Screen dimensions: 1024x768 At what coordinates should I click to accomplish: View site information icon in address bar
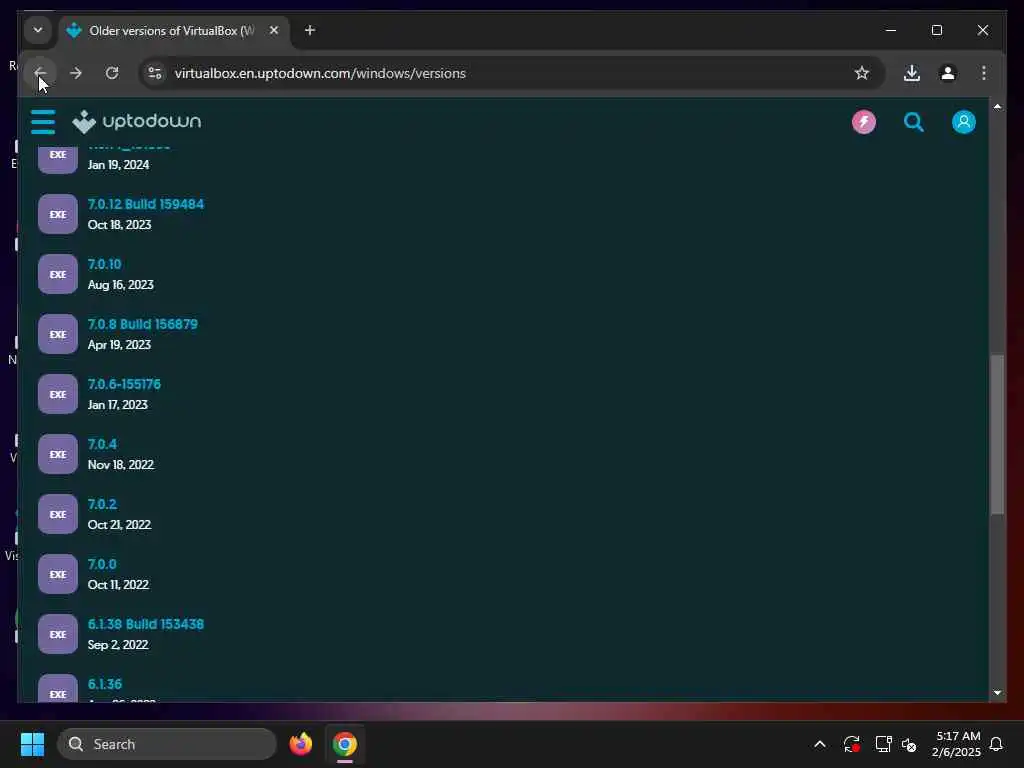155,73
